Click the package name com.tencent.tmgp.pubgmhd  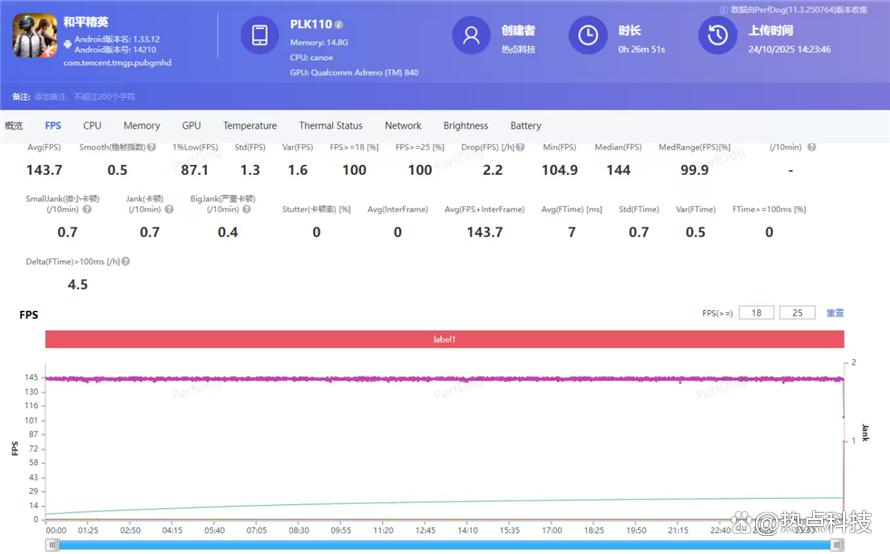coord(117,62)
